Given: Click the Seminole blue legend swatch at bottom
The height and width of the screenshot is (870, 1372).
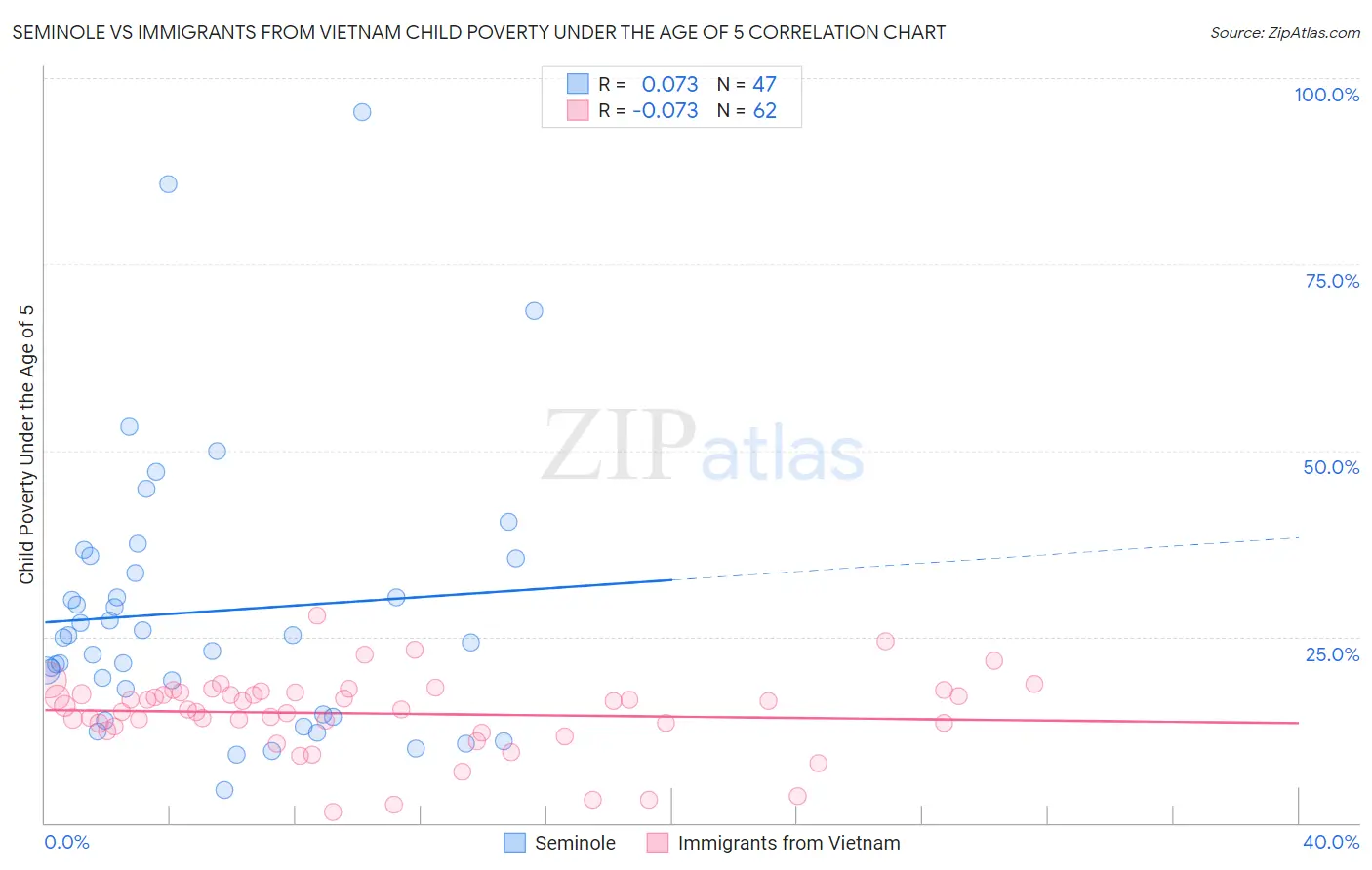Looking at the screenshot, I should point(514,843).
